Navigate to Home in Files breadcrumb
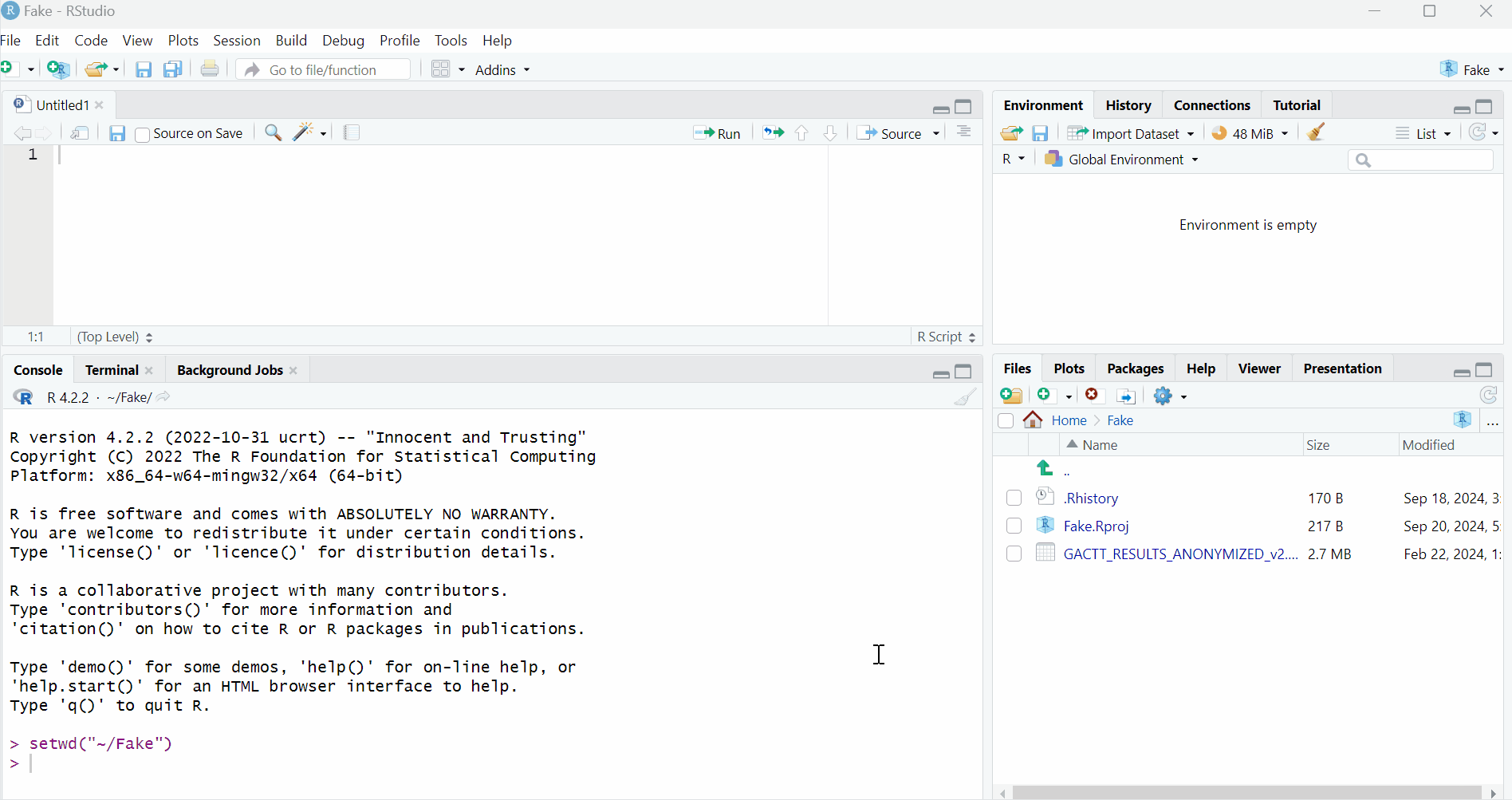The height and width of the screenshot is (800, 1512). (1069, 420)
